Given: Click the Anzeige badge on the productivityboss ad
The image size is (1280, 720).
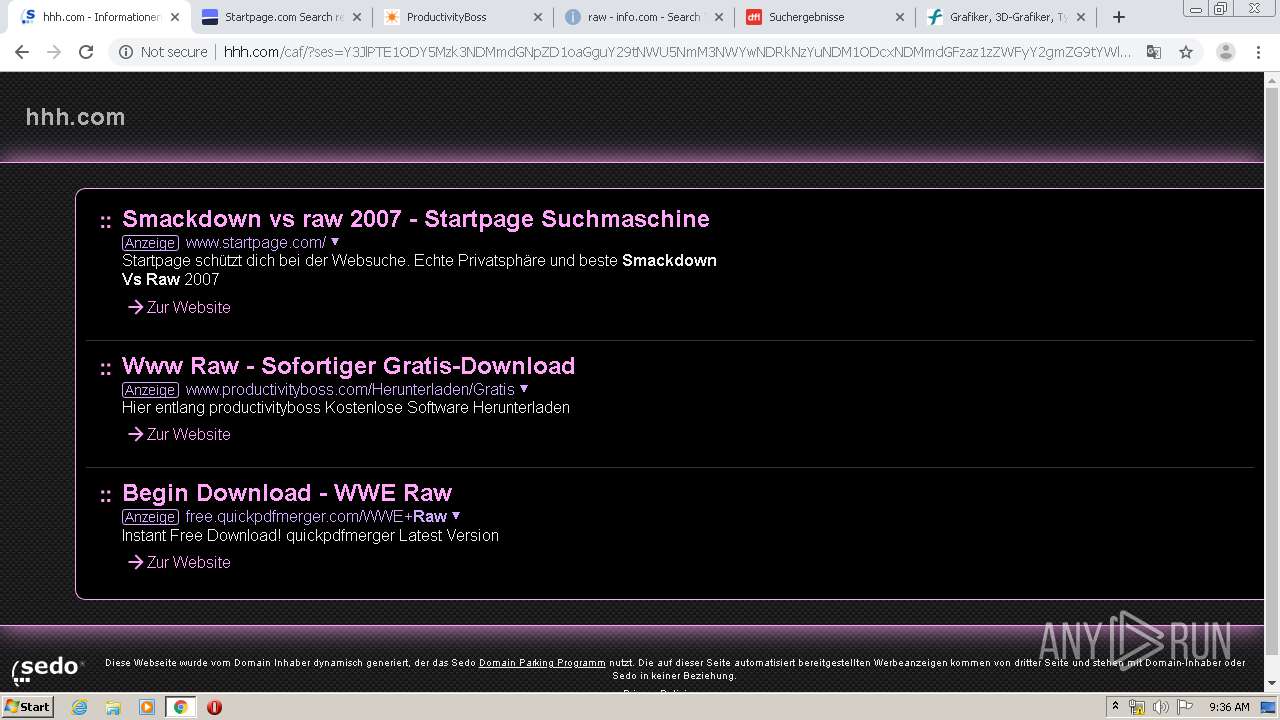Looking at the screenshot, I should click(x=150, y=390).
